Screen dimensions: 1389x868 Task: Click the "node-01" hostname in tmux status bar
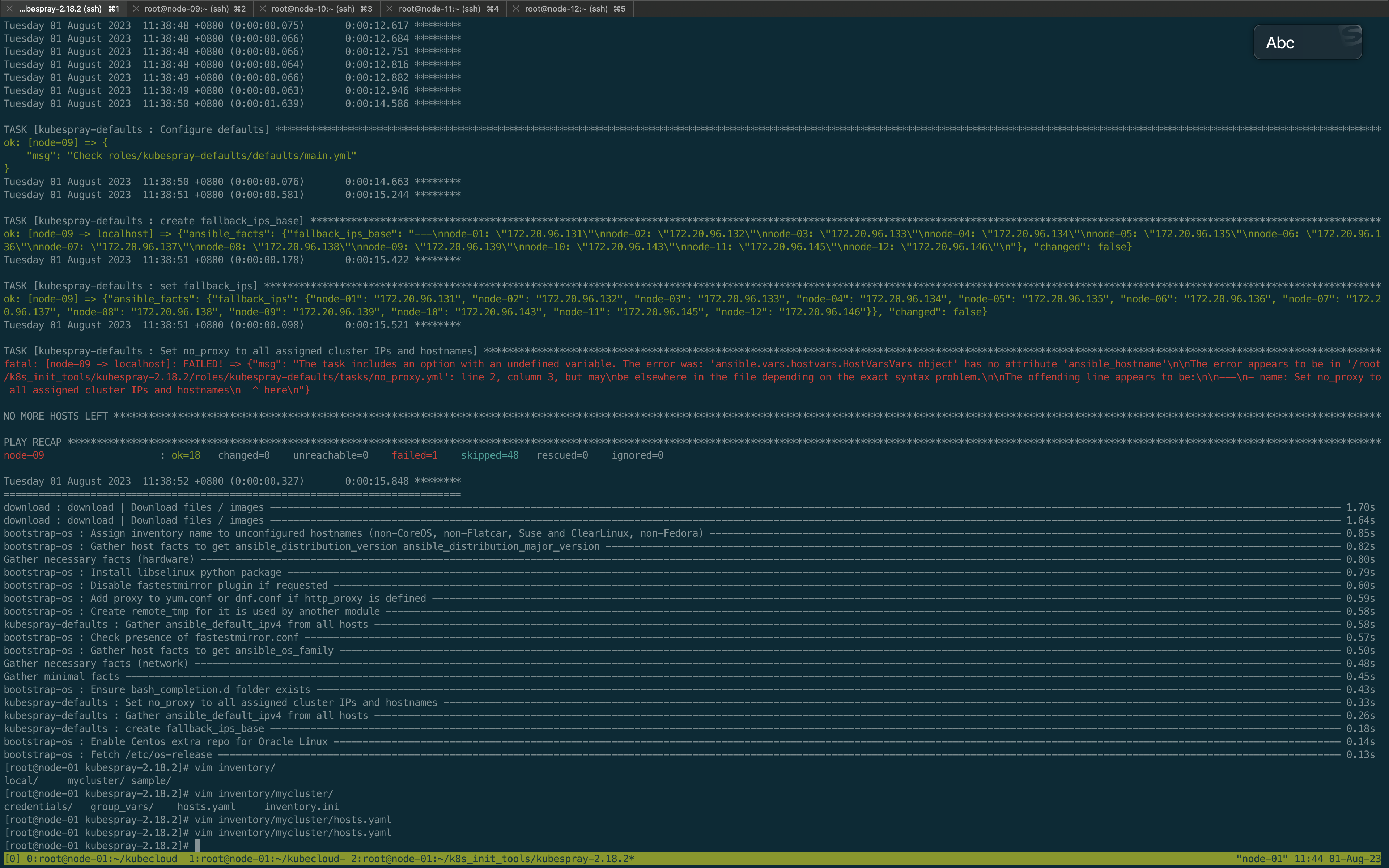(x=1262, y=859)
